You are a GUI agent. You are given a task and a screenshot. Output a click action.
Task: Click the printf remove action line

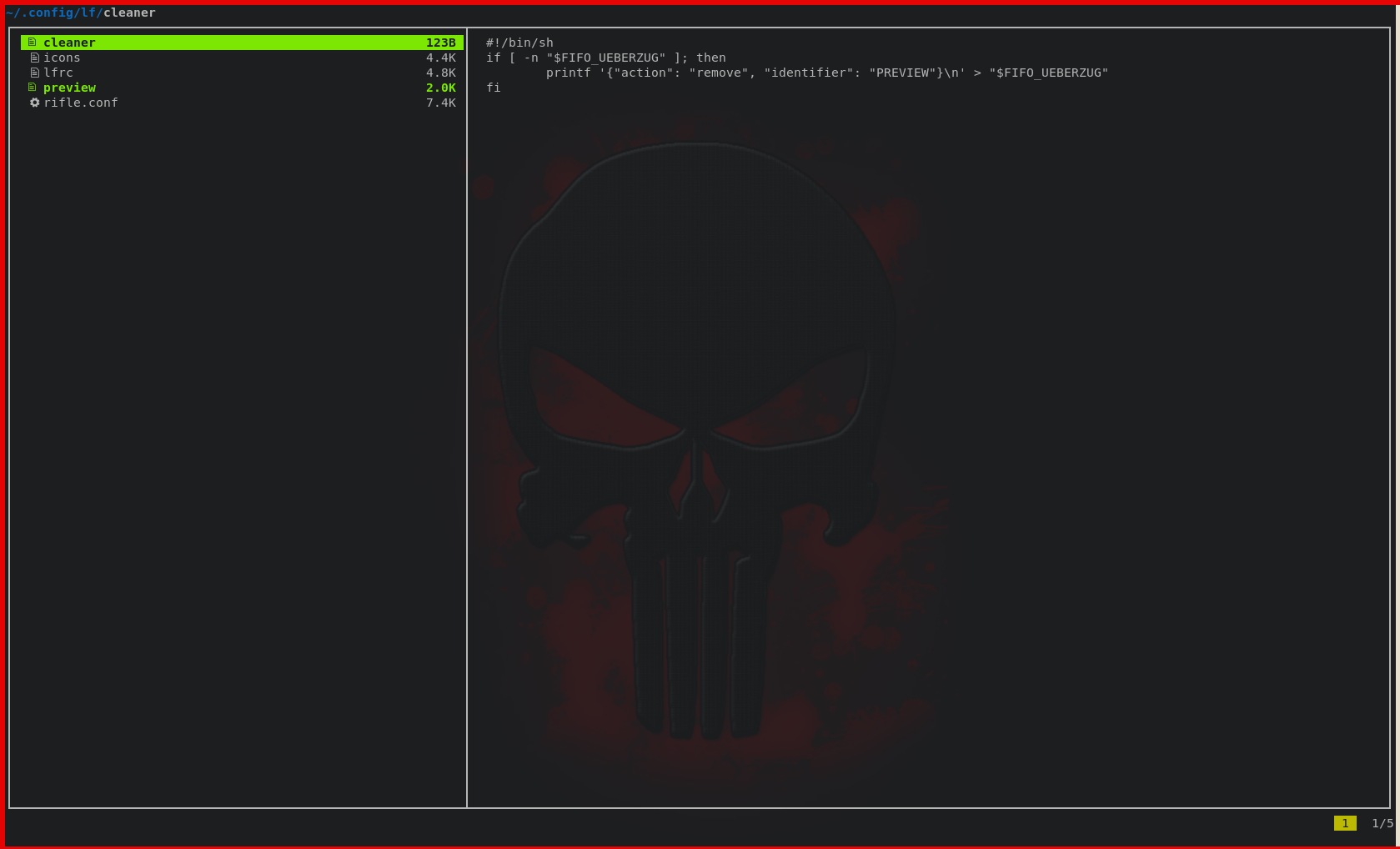(827, 73)
